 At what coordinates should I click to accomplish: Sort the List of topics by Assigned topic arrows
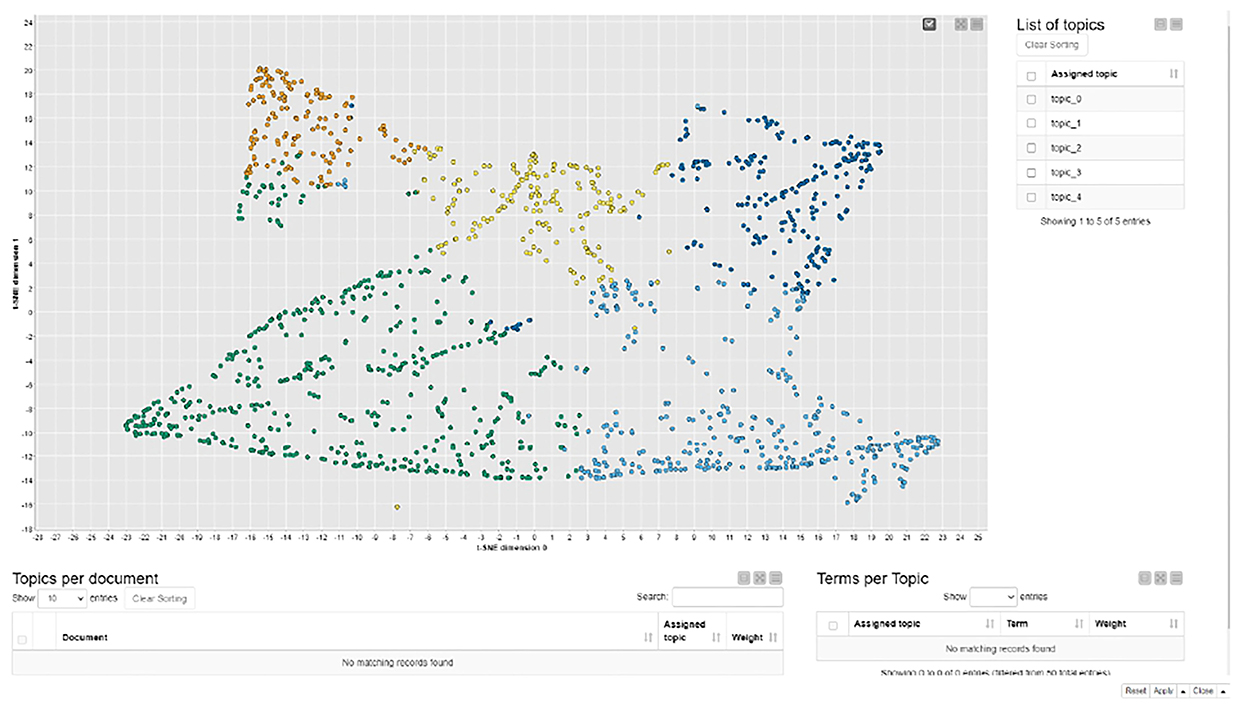pos(1174,74)
